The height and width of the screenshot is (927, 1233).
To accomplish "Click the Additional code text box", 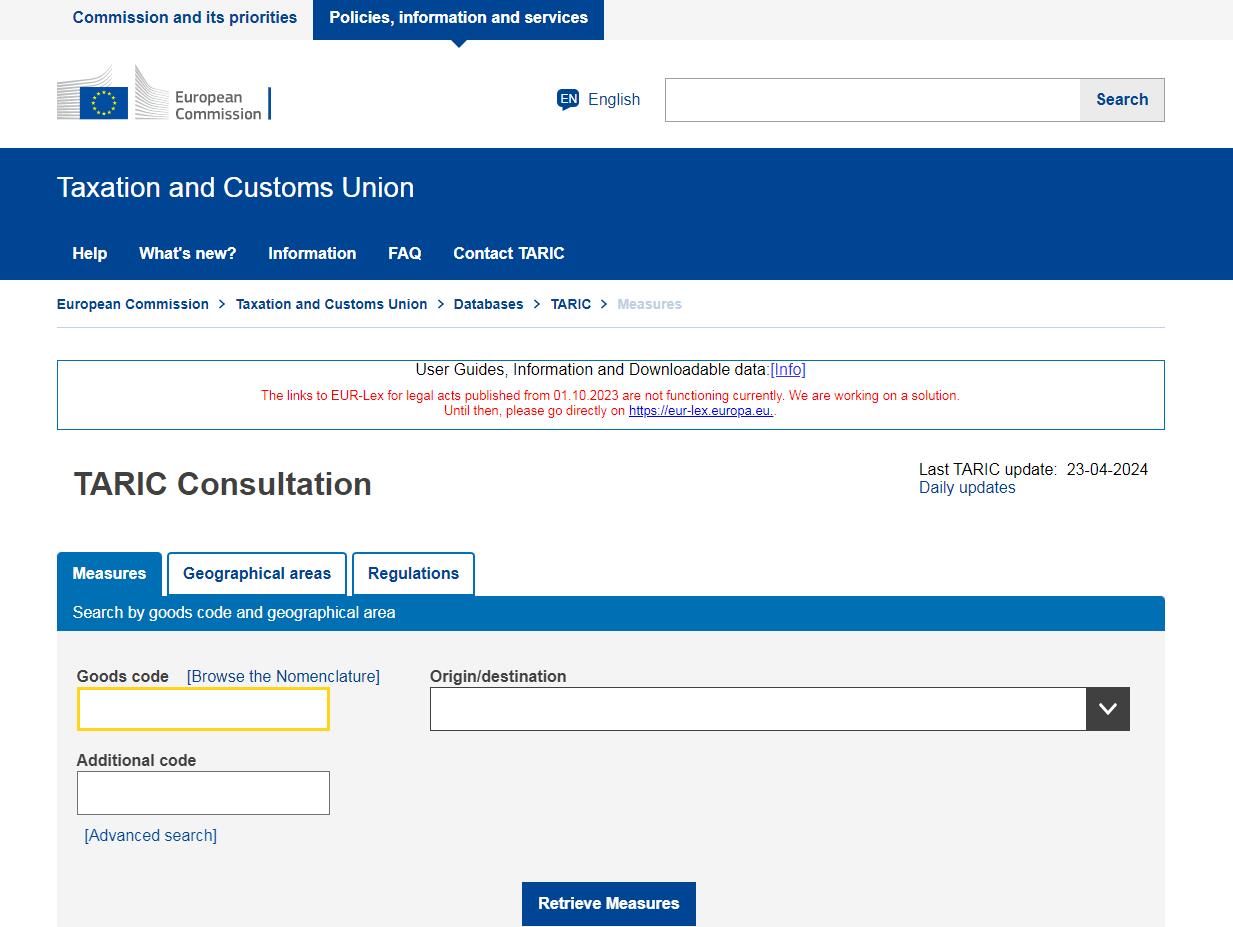I will click(203, 793).
